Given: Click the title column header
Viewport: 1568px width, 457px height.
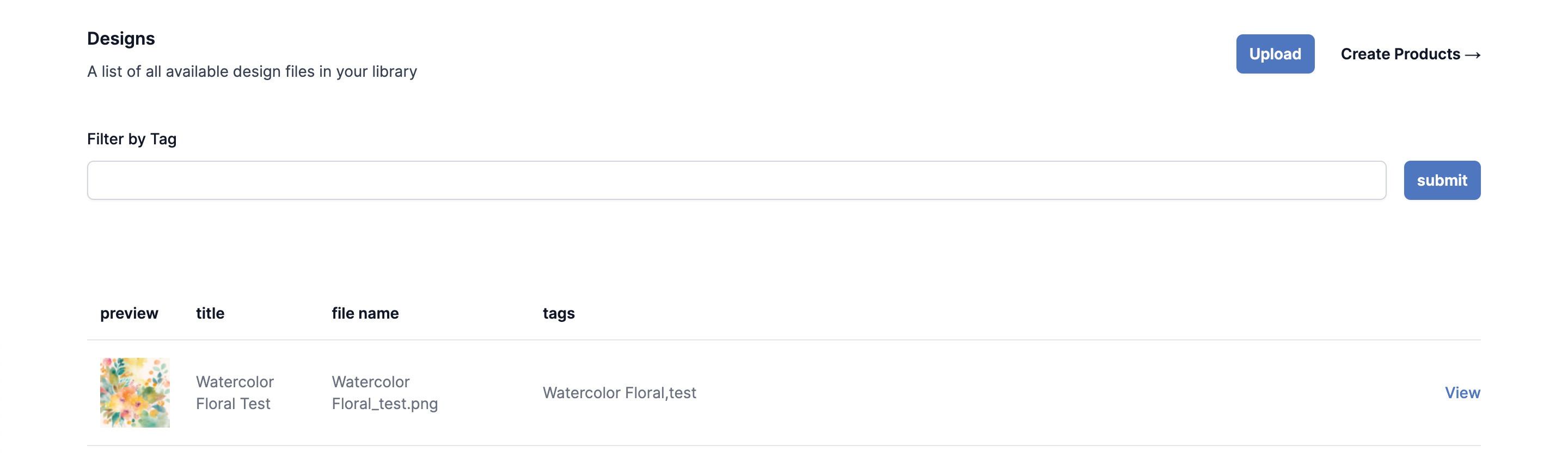Looking at the screenshot, I should pos(210,313).
